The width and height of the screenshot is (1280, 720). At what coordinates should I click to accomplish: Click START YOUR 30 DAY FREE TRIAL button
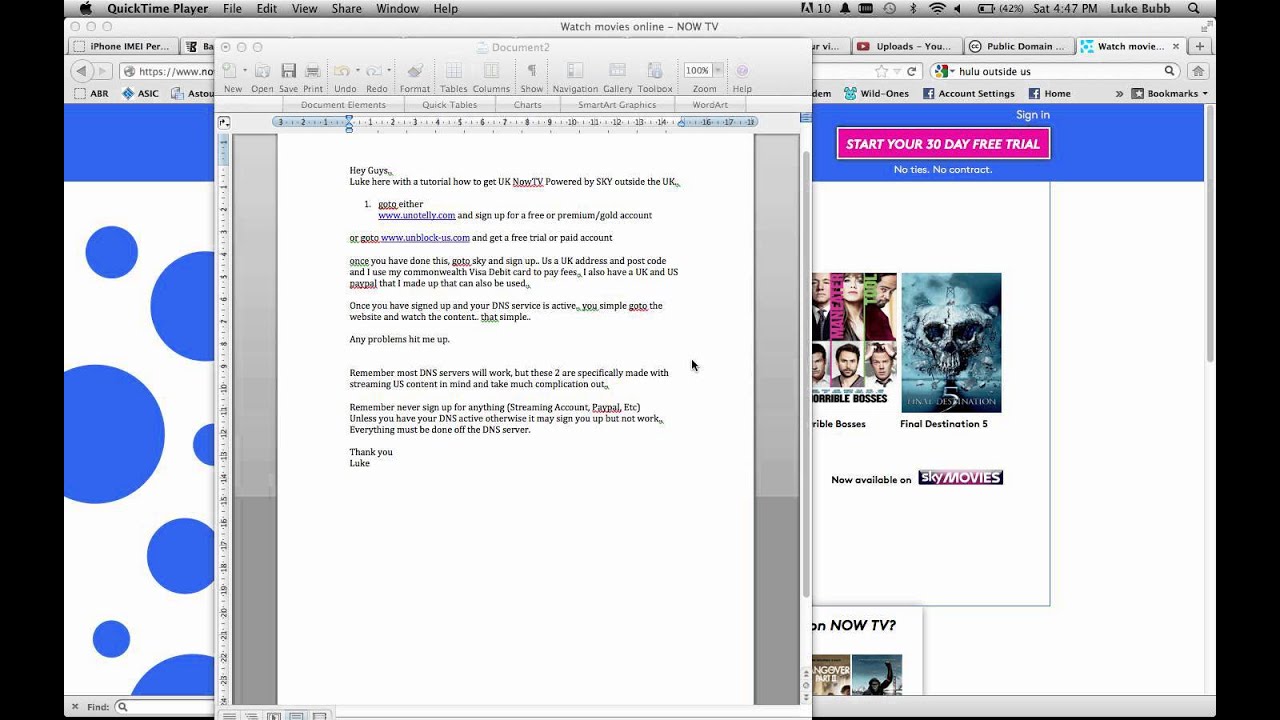[943, 144]
